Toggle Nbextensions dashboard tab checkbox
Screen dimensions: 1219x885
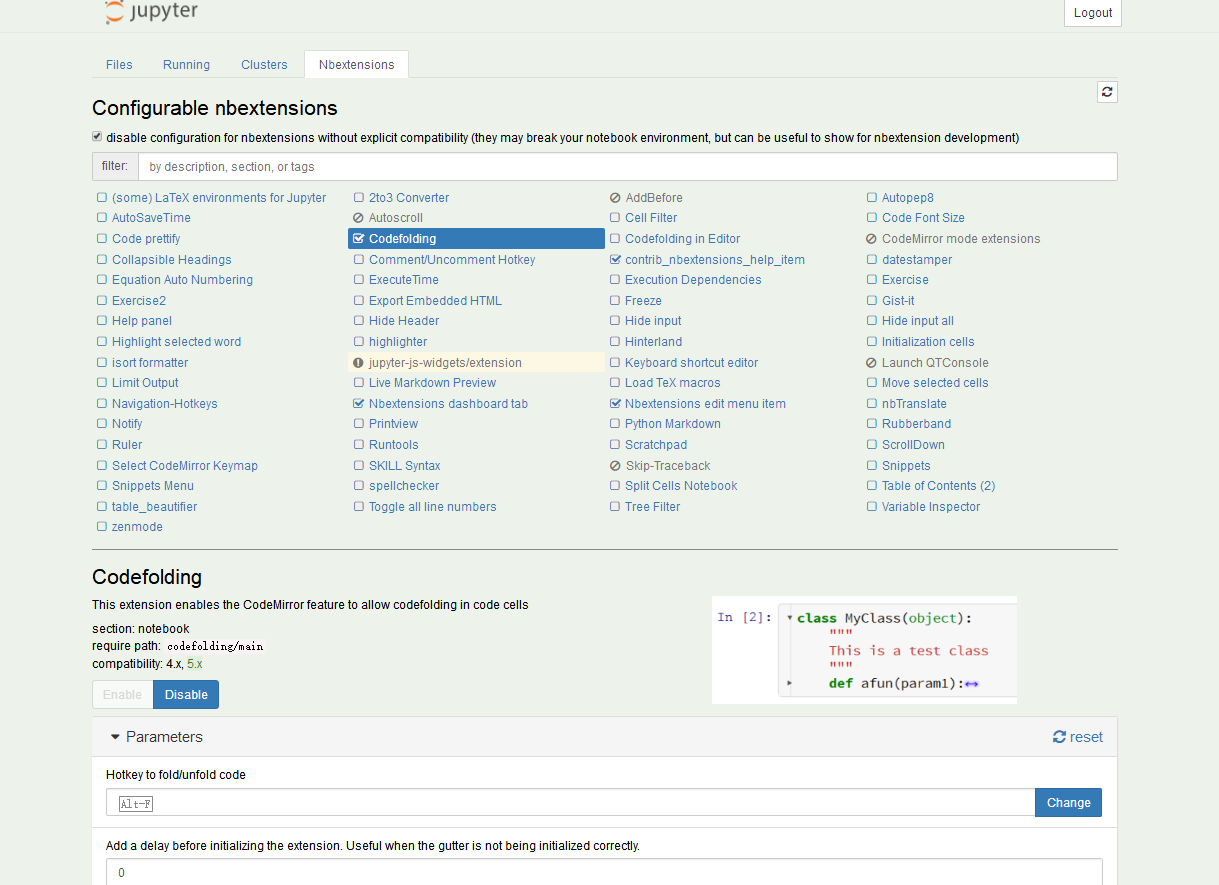(359, 404)
